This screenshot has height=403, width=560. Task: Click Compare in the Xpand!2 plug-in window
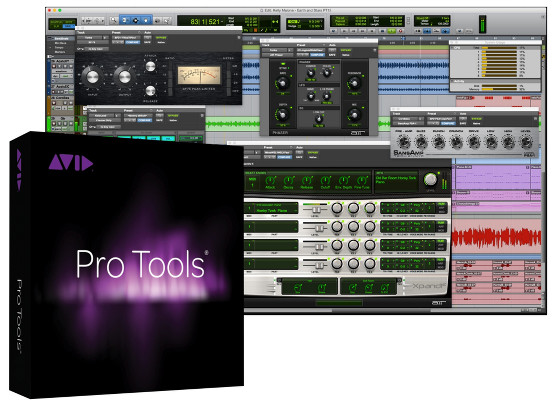284,157
